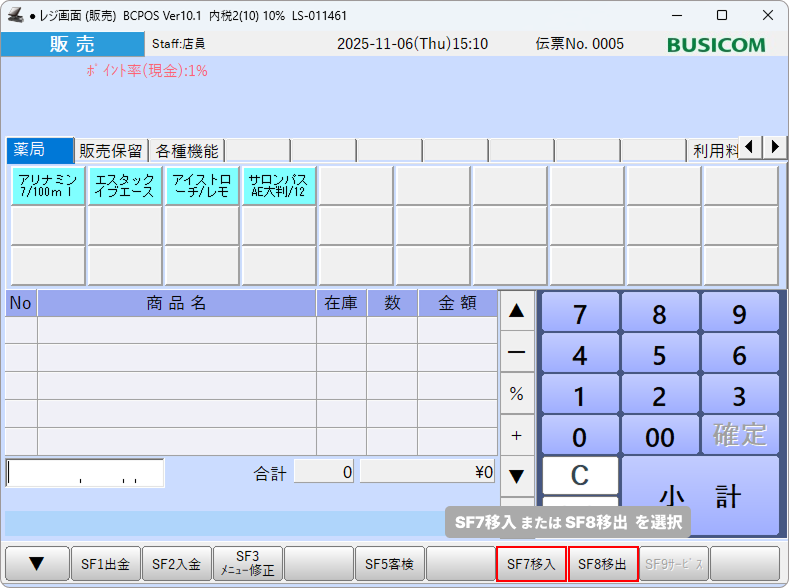Image resolution: width=789 pixels, height=588 pixels.
Task: Switch to the 販売保留 tab
Action: click(112, 151)
